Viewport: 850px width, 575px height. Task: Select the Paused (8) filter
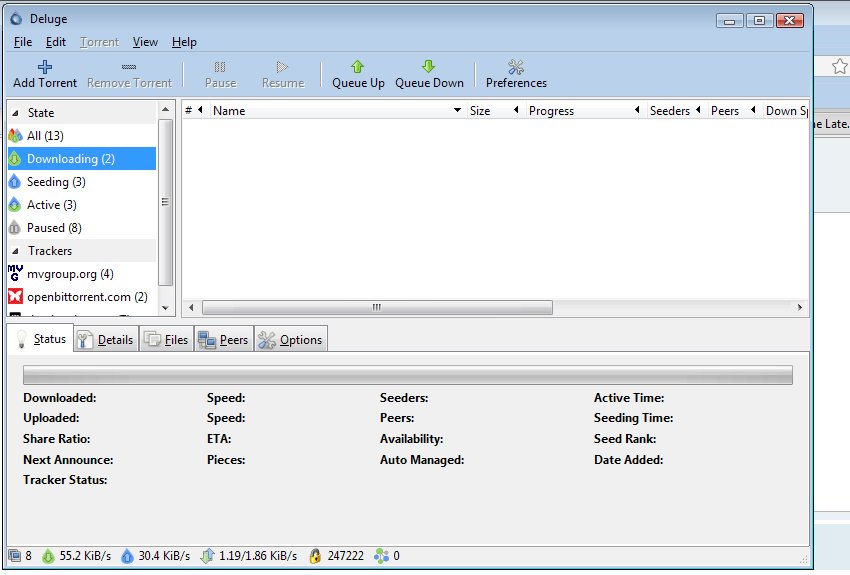tap(82, 228)
